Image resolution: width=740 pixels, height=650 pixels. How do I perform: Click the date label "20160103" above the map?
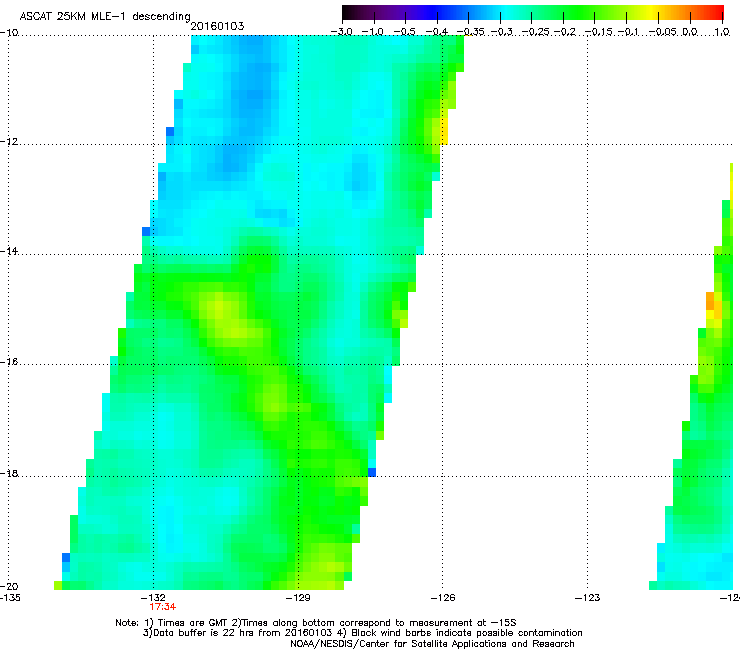click(217, 26)
